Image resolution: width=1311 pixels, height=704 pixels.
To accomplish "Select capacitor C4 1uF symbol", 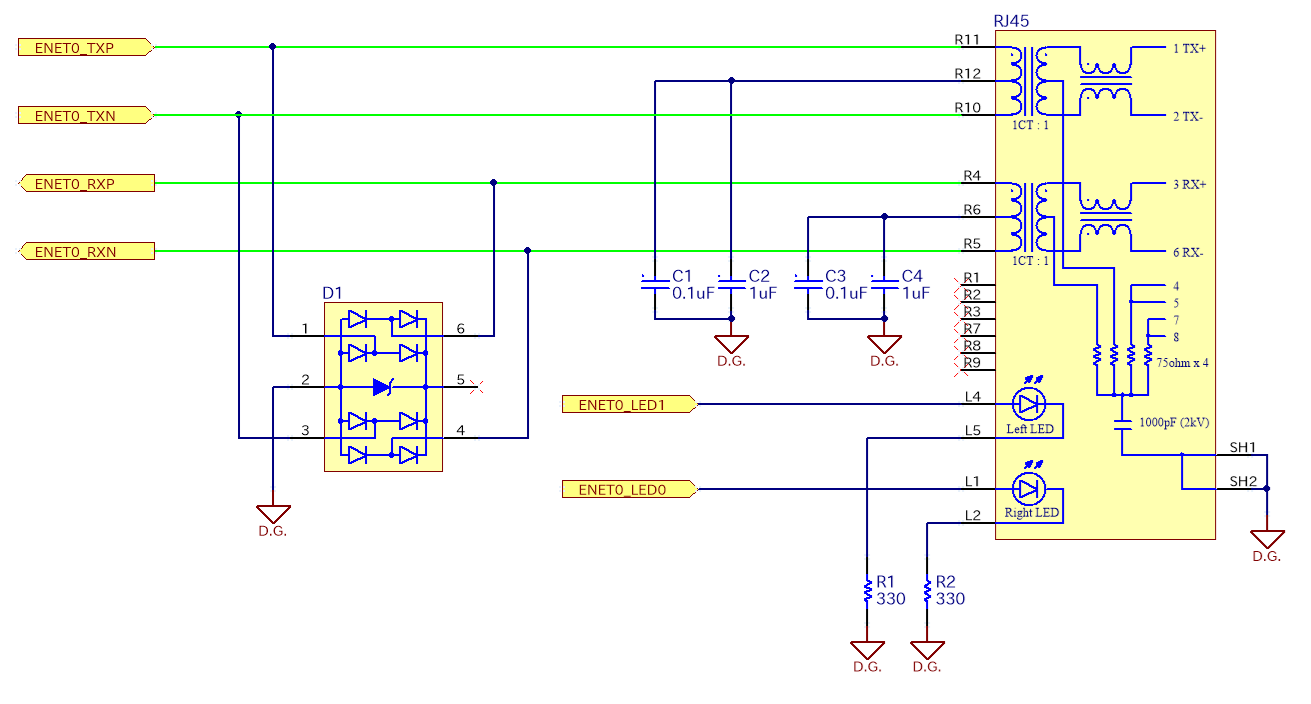I will click(x=884, y=284).
